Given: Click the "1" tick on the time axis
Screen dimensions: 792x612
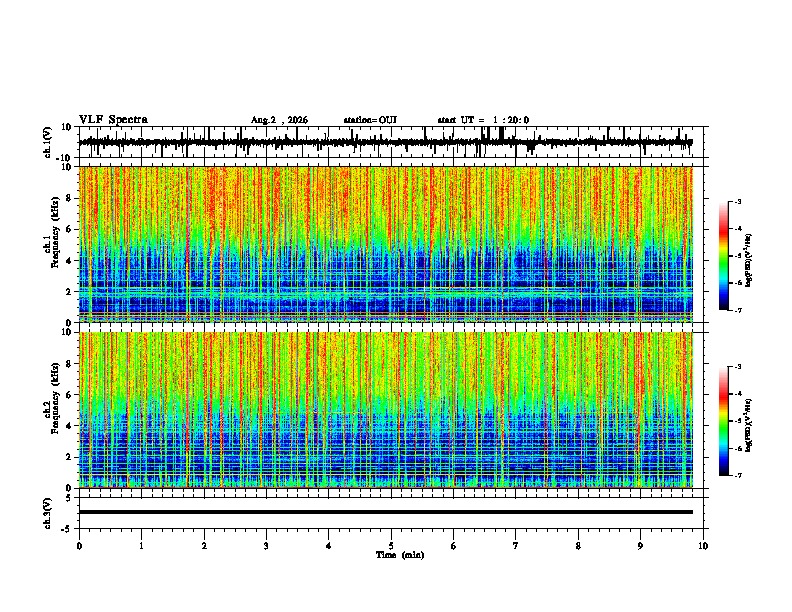Looking at the screenshot, I should tap(141, 546).
